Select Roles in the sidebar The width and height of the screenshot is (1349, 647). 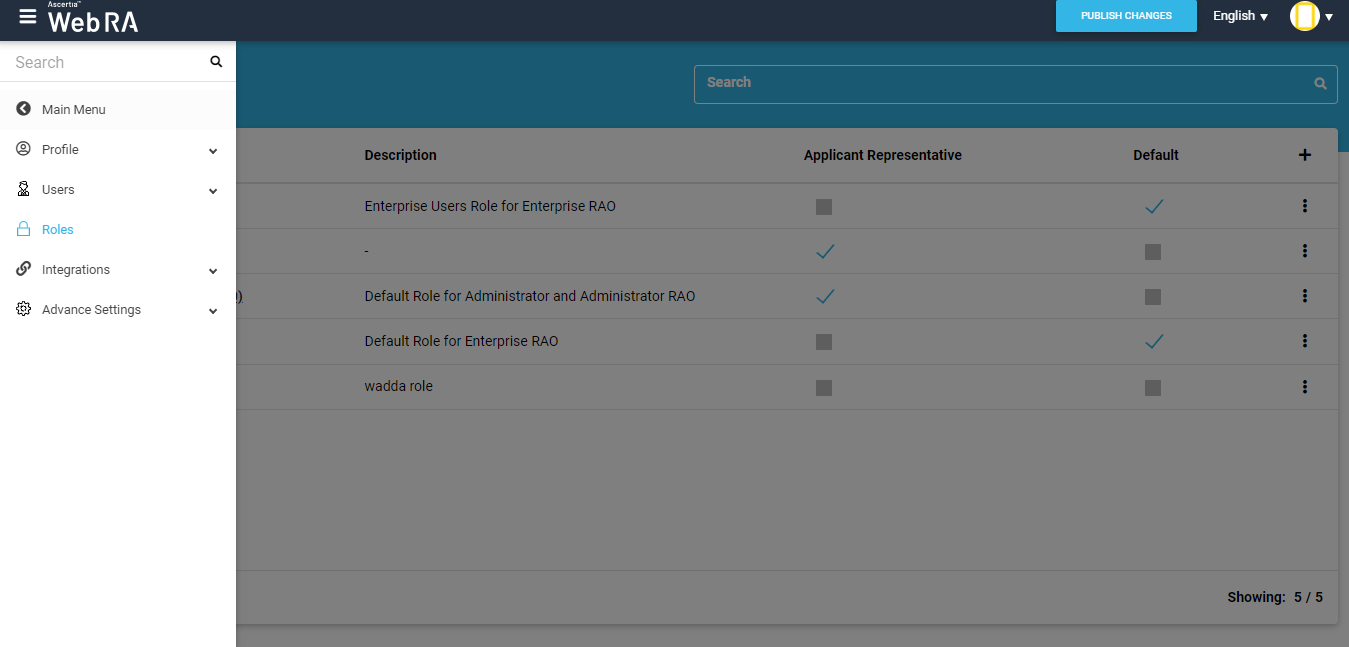tap(58, 230)
